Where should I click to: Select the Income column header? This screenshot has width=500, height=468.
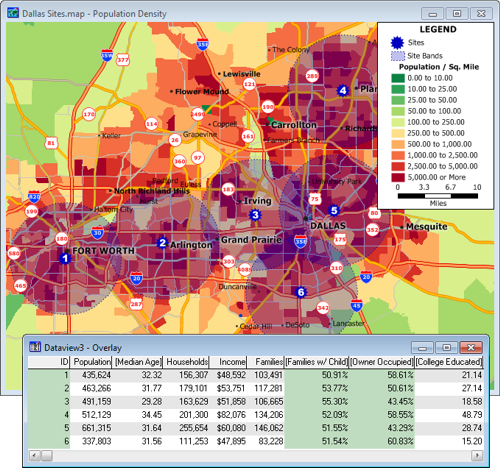(228, 362)
